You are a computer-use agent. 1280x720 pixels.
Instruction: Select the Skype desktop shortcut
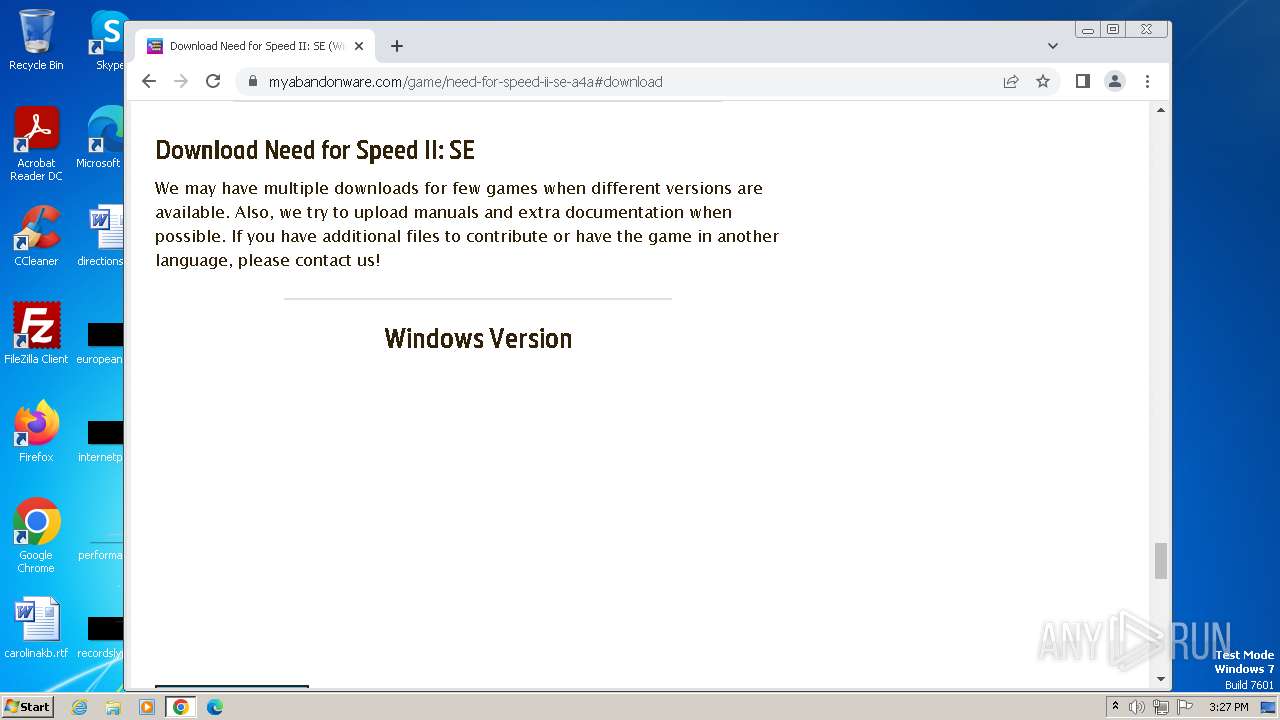click(108, 40)
